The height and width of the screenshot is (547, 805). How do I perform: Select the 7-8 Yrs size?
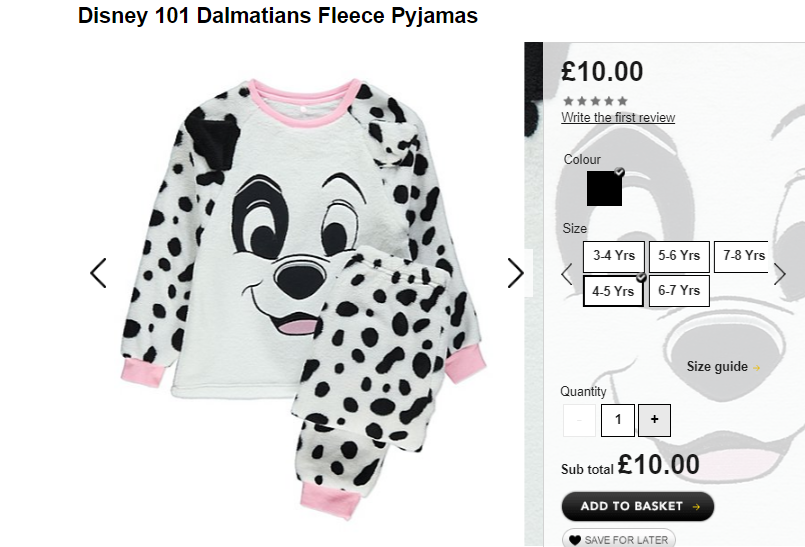[741, 256]
